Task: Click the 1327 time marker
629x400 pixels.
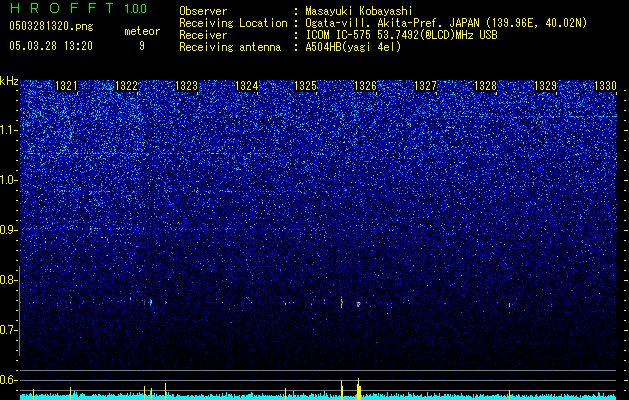Action: coord(425,86)
